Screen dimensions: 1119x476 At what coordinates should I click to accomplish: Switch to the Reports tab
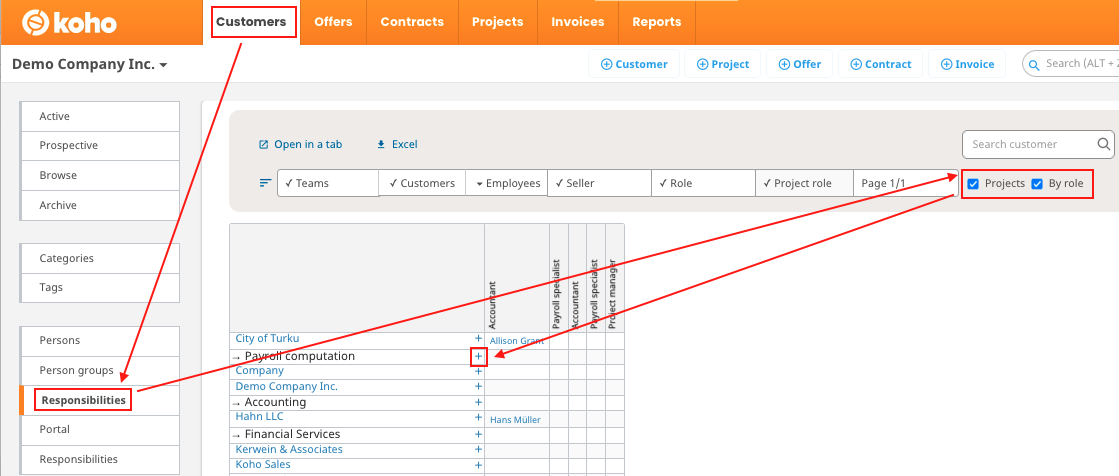tap(657, 22)
